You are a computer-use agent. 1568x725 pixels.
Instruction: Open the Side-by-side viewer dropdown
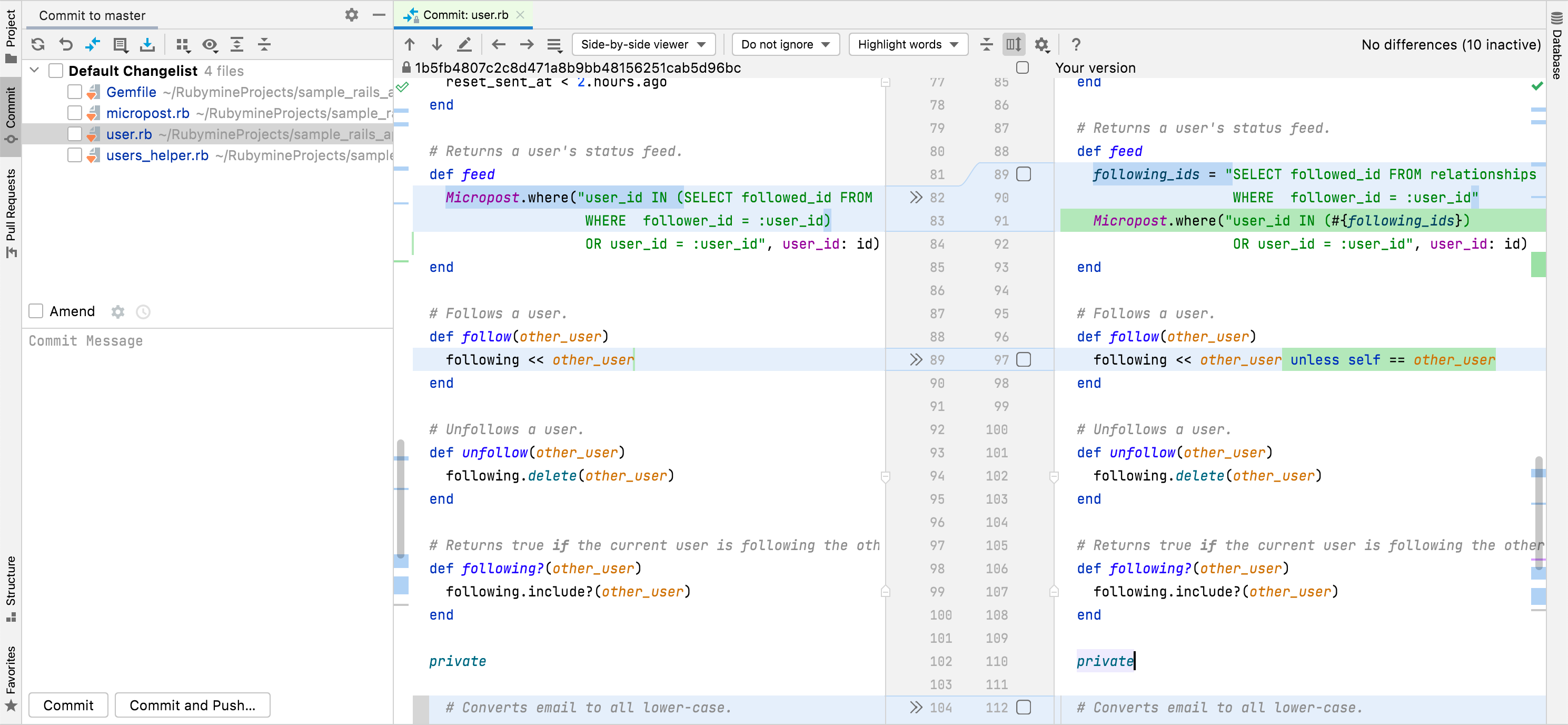coord(643,44)
